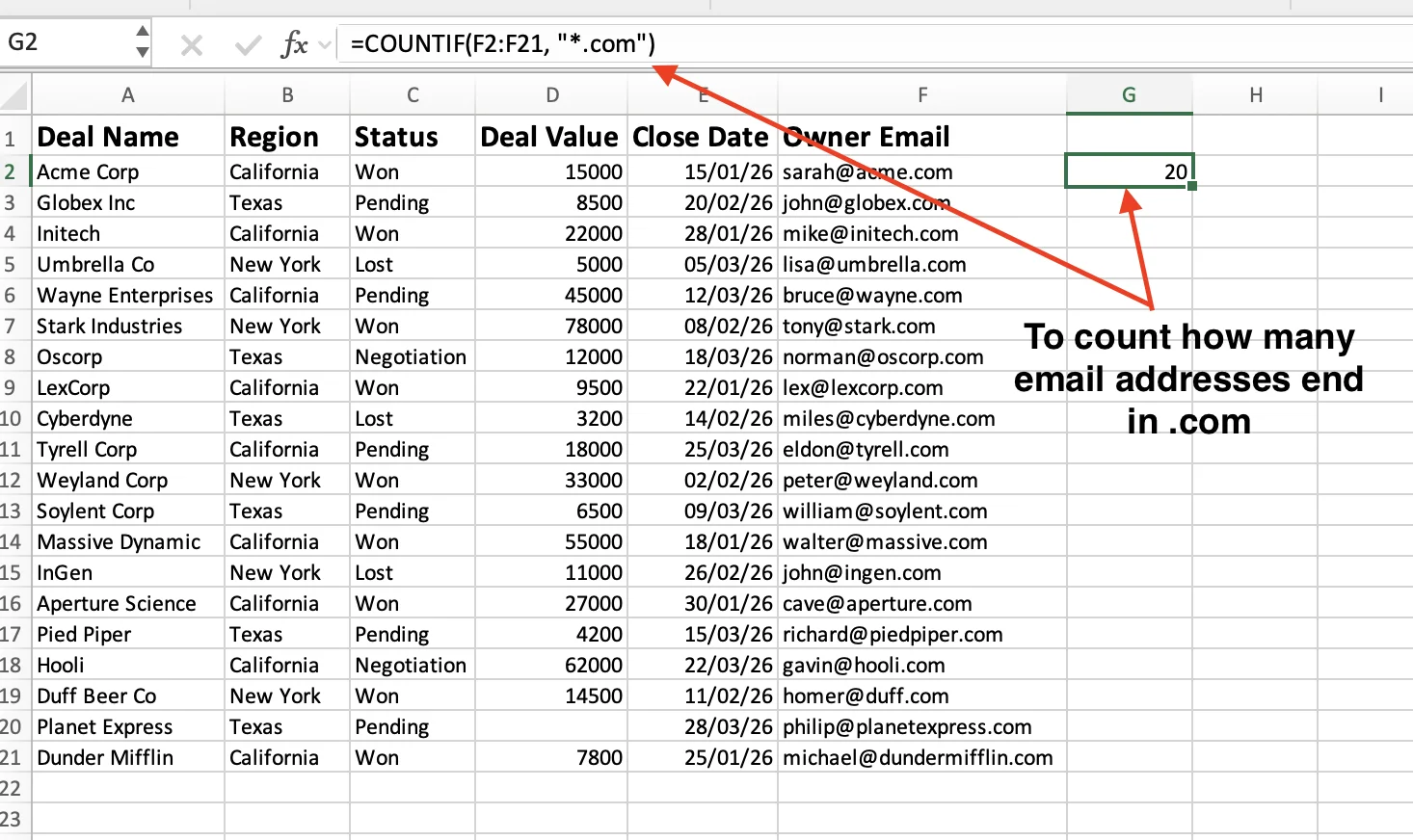Image resolution: width=1413 pixels, height=840 pixels.
Task: Select the Stark Industries cell
Action: 128,326
